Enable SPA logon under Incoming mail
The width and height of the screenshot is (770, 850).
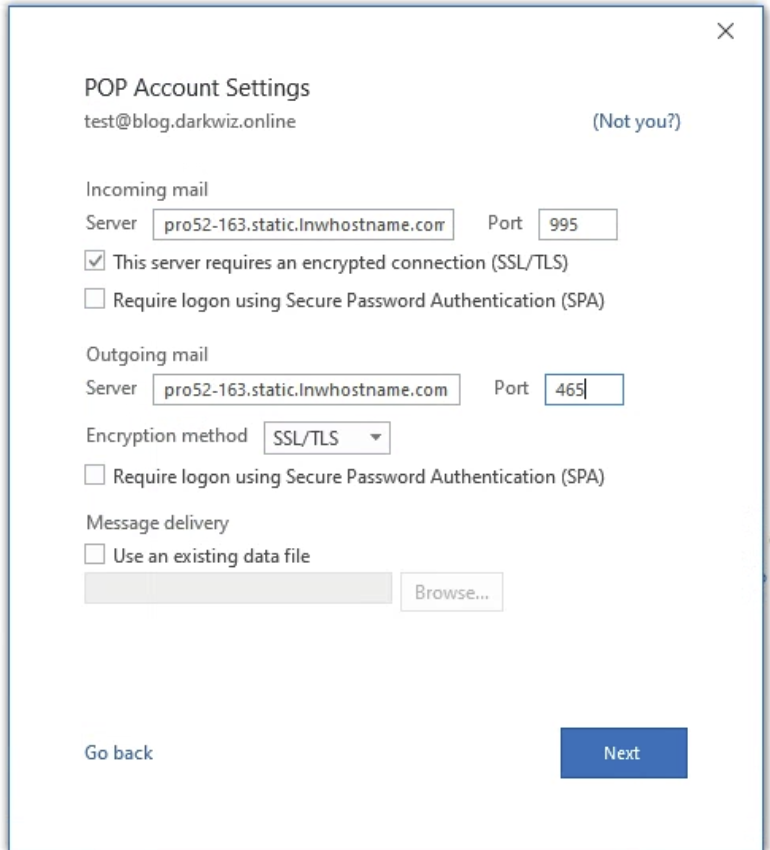tap(95, 299)
